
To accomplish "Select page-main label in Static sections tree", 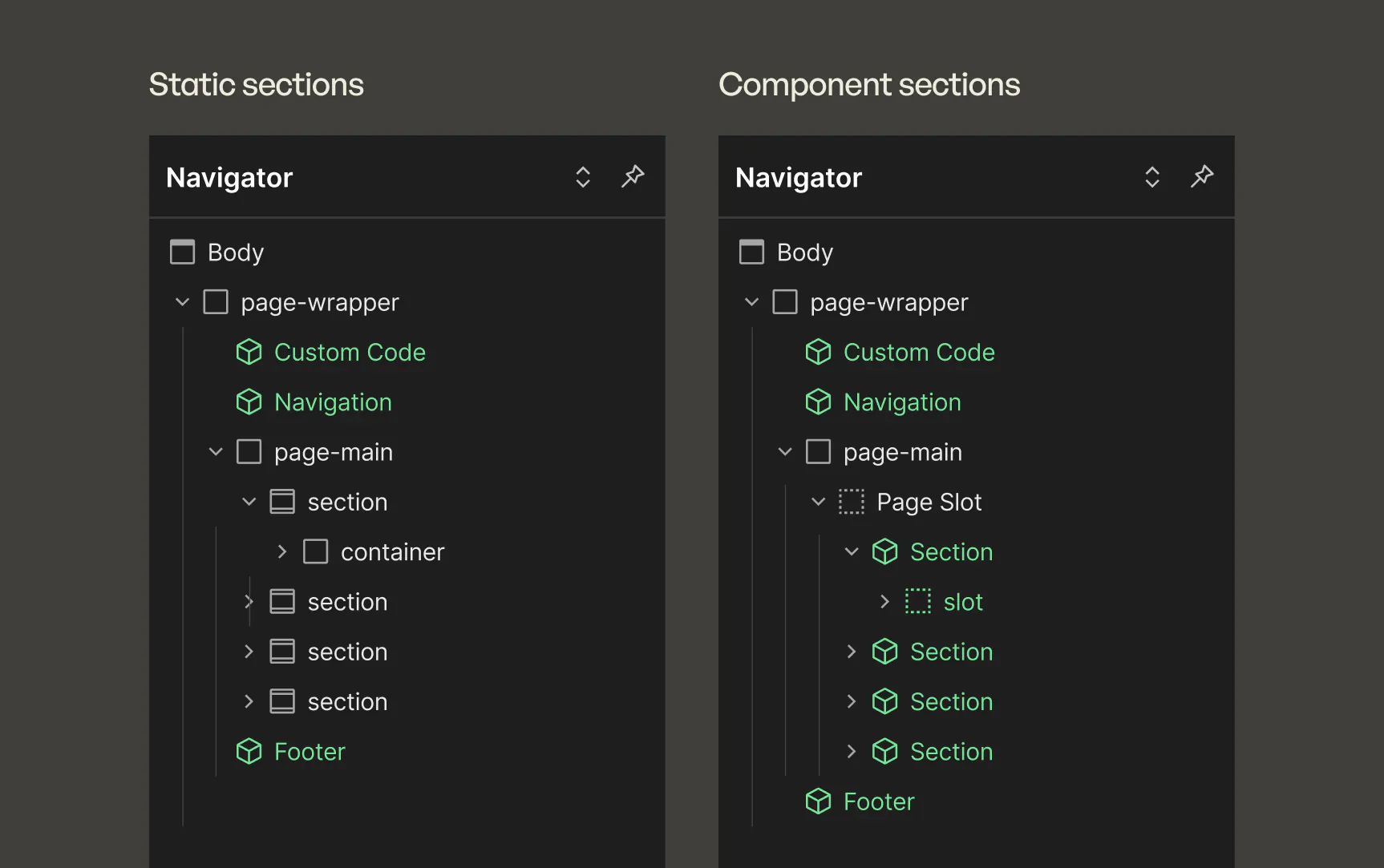I will [x=334, y=453].
